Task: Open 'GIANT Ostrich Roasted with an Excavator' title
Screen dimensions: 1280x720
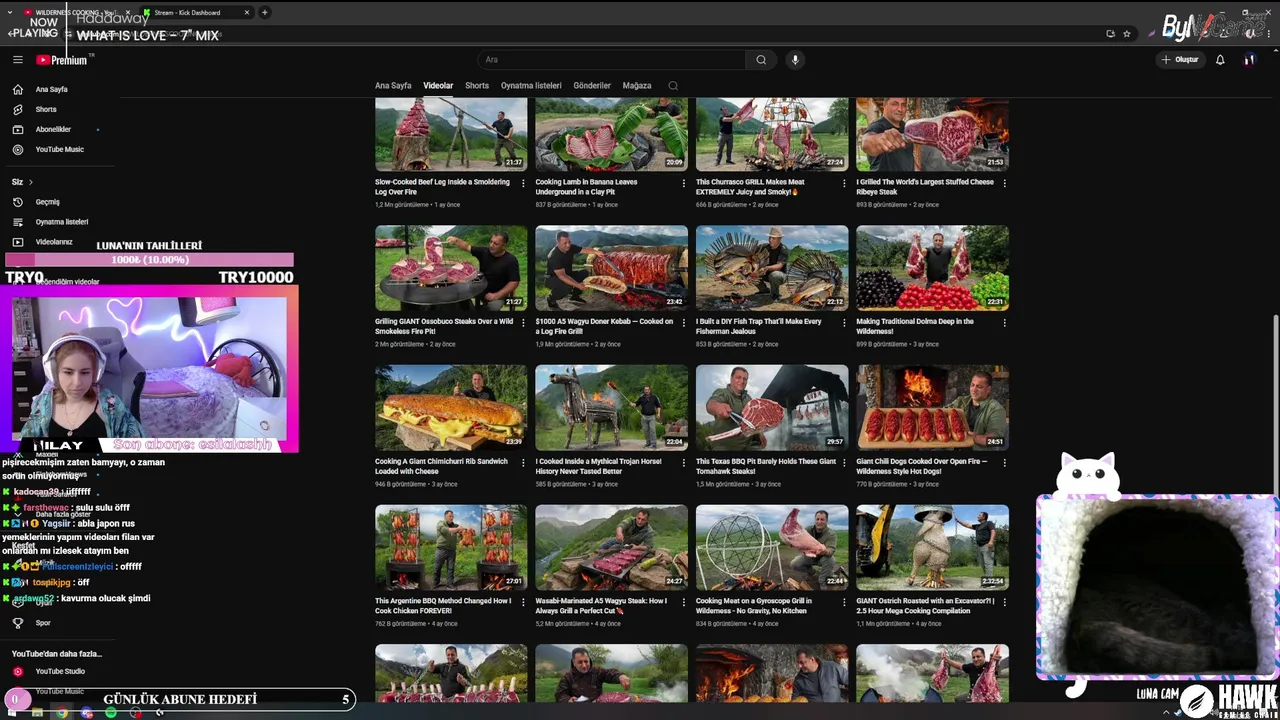Action: (x=924, y=606)
